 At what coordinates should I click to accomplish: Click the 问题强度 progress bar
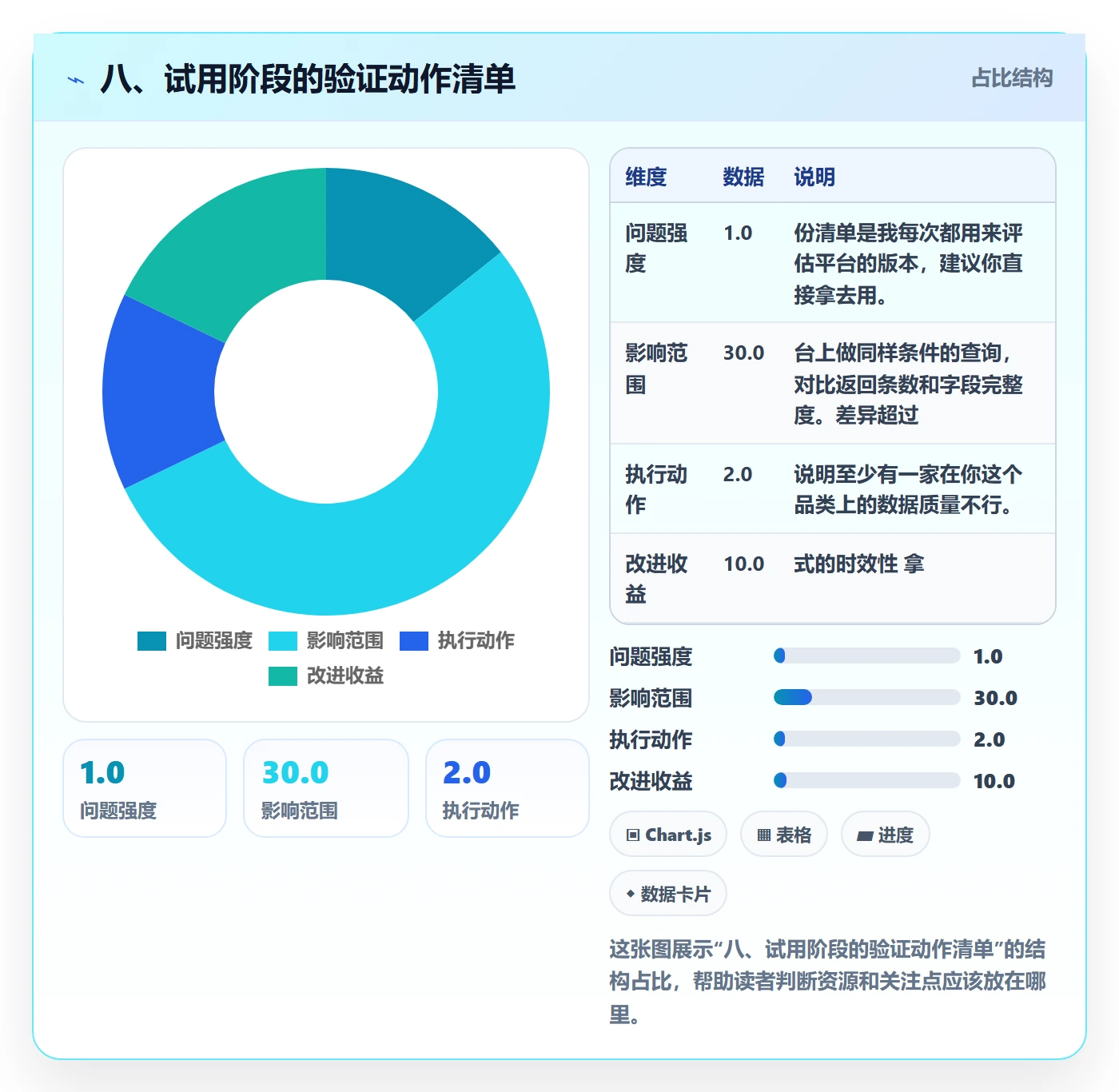[x=866, y=656]
